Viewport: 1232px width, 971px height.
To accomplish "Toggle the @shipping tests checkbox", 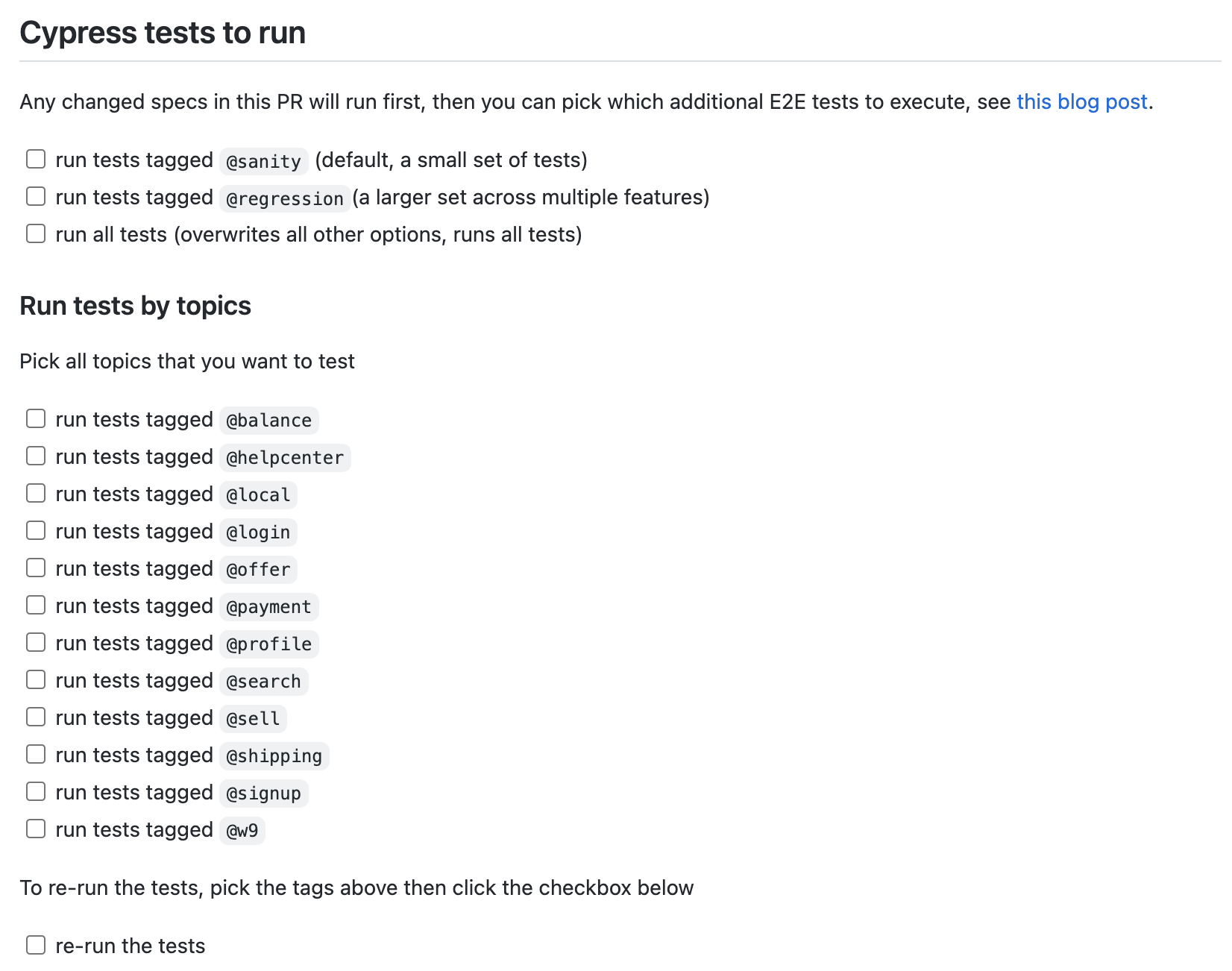I will point(36,754).
